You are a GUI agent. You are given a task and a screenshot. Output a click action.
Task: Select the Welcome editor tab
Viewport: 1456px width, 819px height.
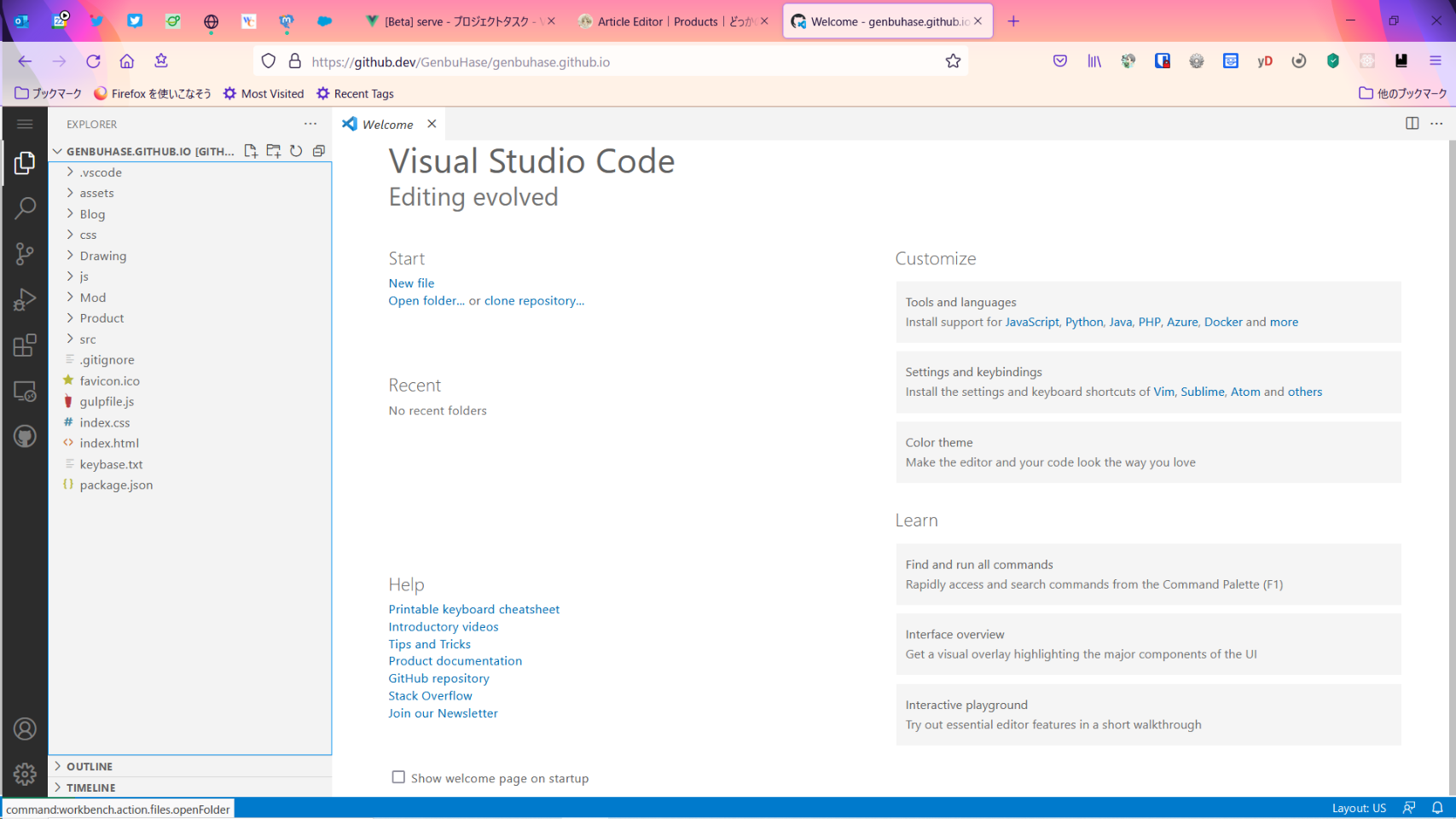(x=387, y=125)
